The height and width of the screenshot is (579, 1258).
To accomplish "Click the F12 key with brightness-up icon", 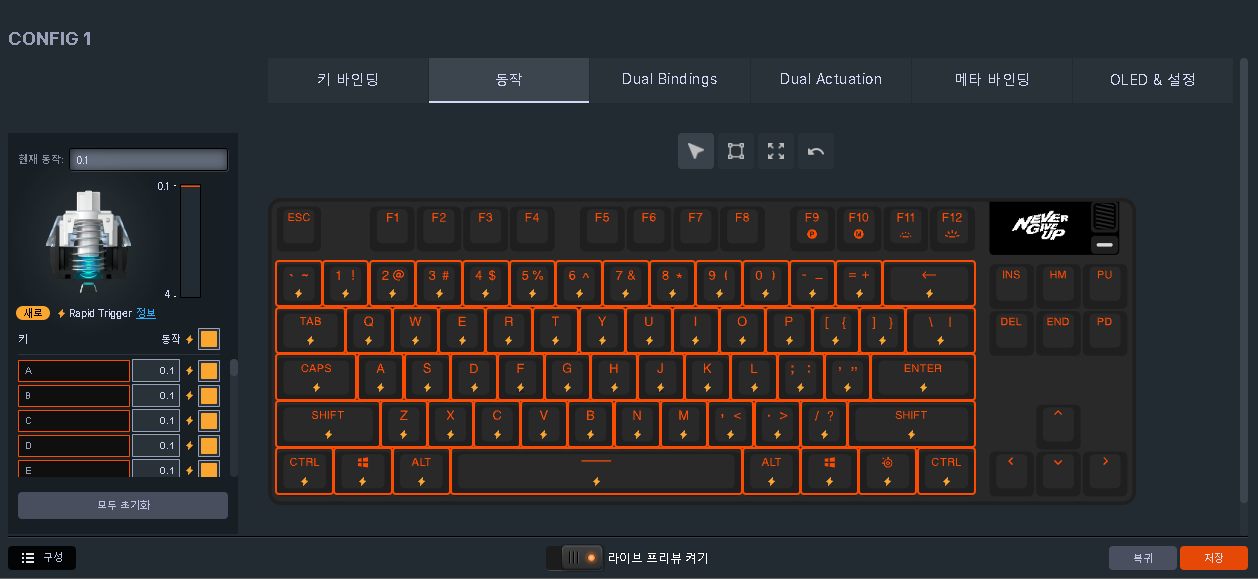I will coord(953,228).
